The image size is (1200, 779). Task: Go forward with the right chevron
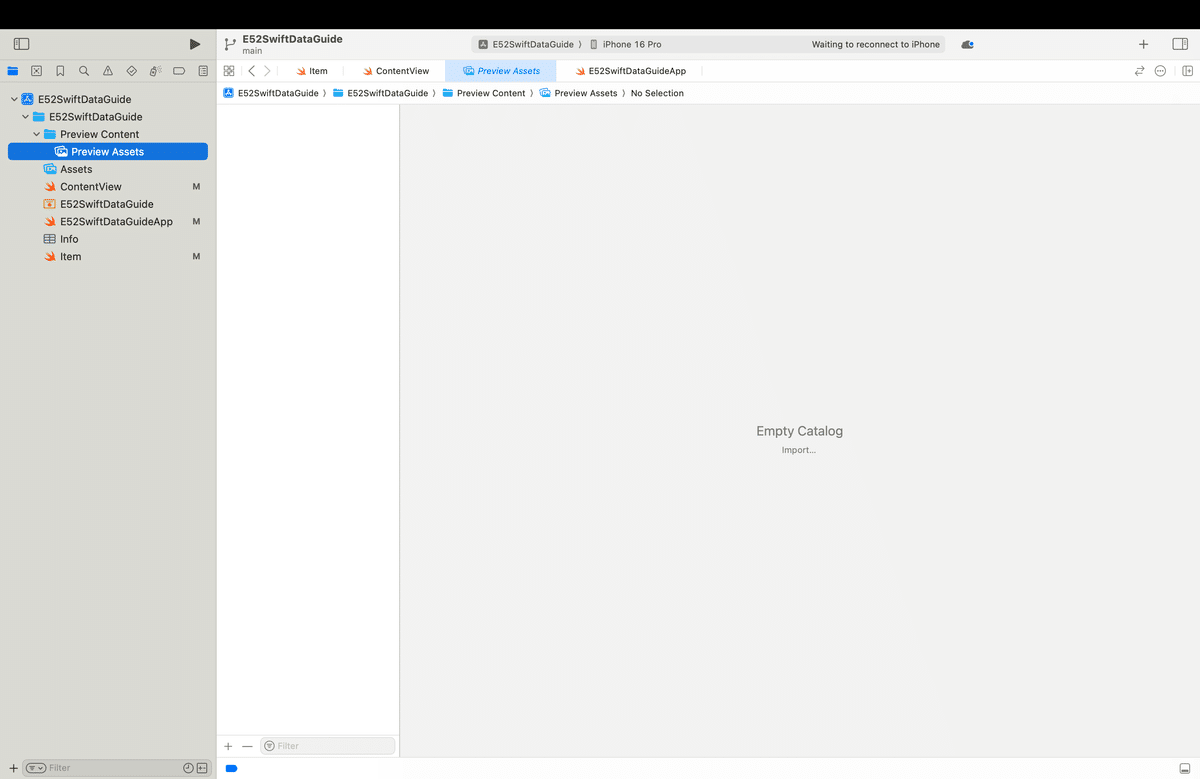point(267,71)
